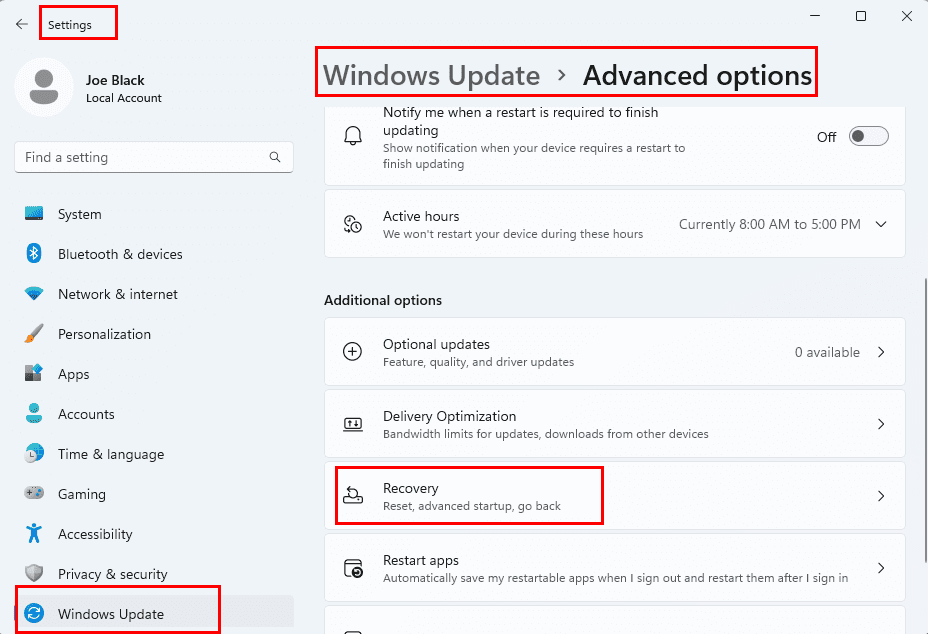The height and width of the screenshot is (634, 928).
Task: Go to Network & internet
Action: [x=154, y=294]
